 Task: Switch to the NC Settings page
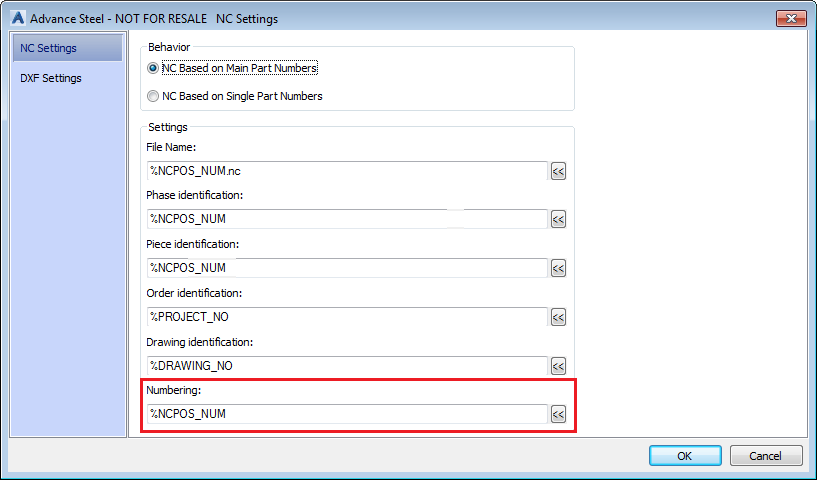pos(68,48)
